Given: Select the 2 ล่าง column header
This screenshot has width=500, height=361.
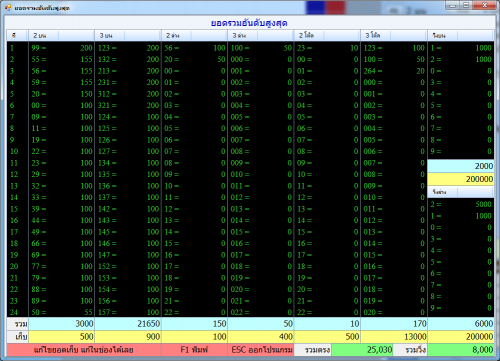Looking at the screenshot, I should coord(194,35).
